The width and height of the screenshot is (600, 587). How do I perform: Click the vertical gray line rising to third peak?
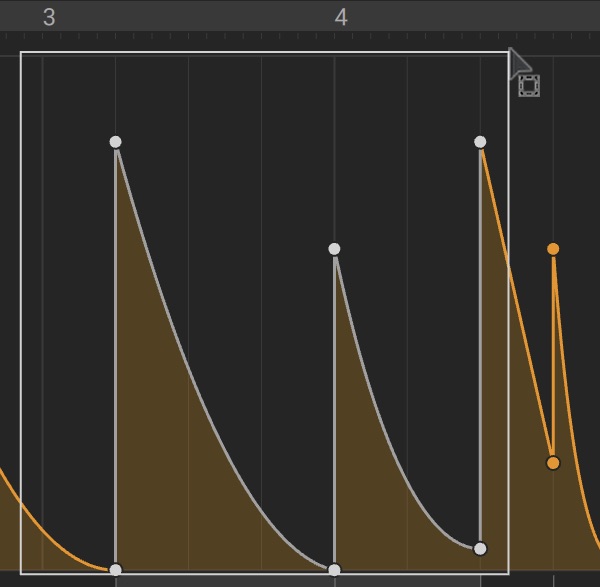[x=480, y=344]
